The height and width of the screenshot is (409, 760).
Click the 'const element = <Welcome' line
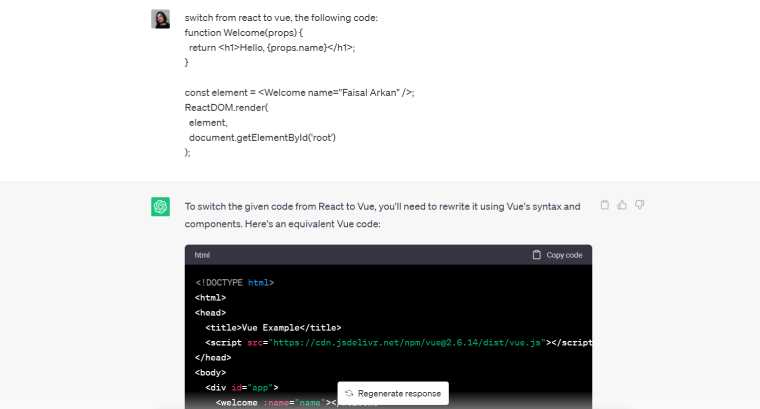pos(300,93)
